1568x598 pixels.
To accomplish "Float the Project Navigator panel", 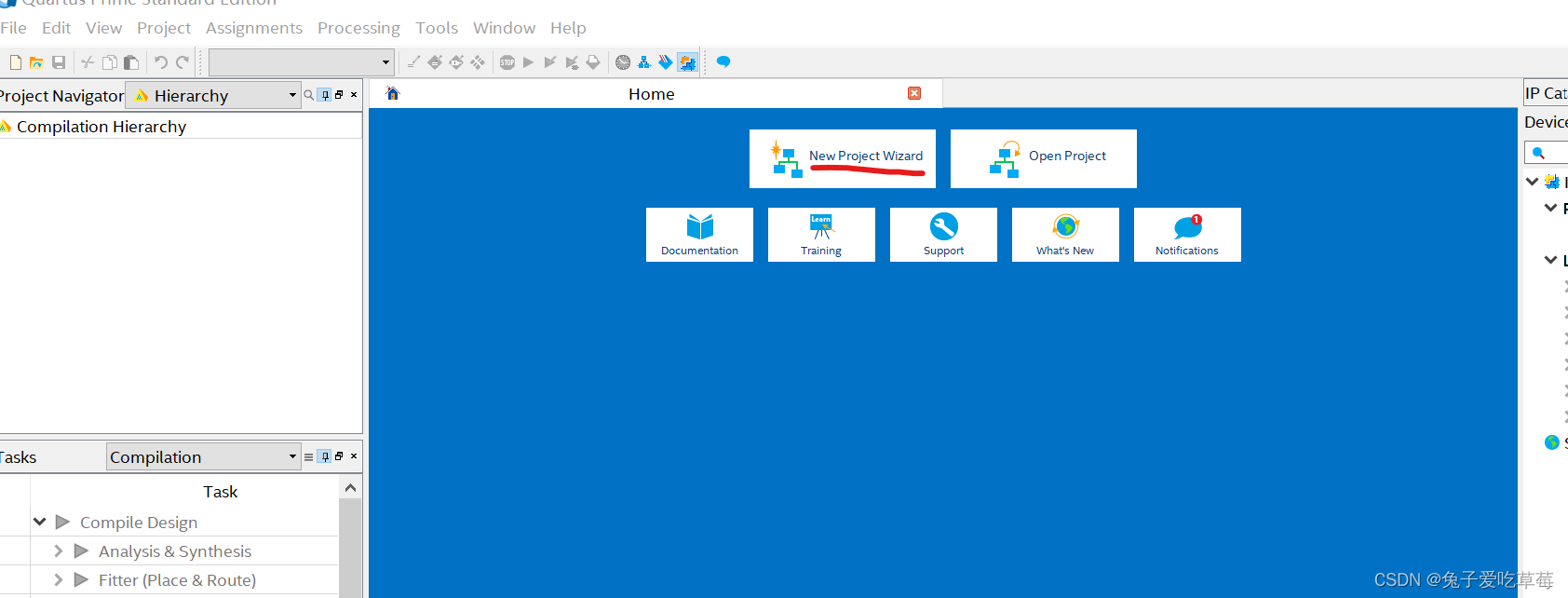I will [339, 95].
